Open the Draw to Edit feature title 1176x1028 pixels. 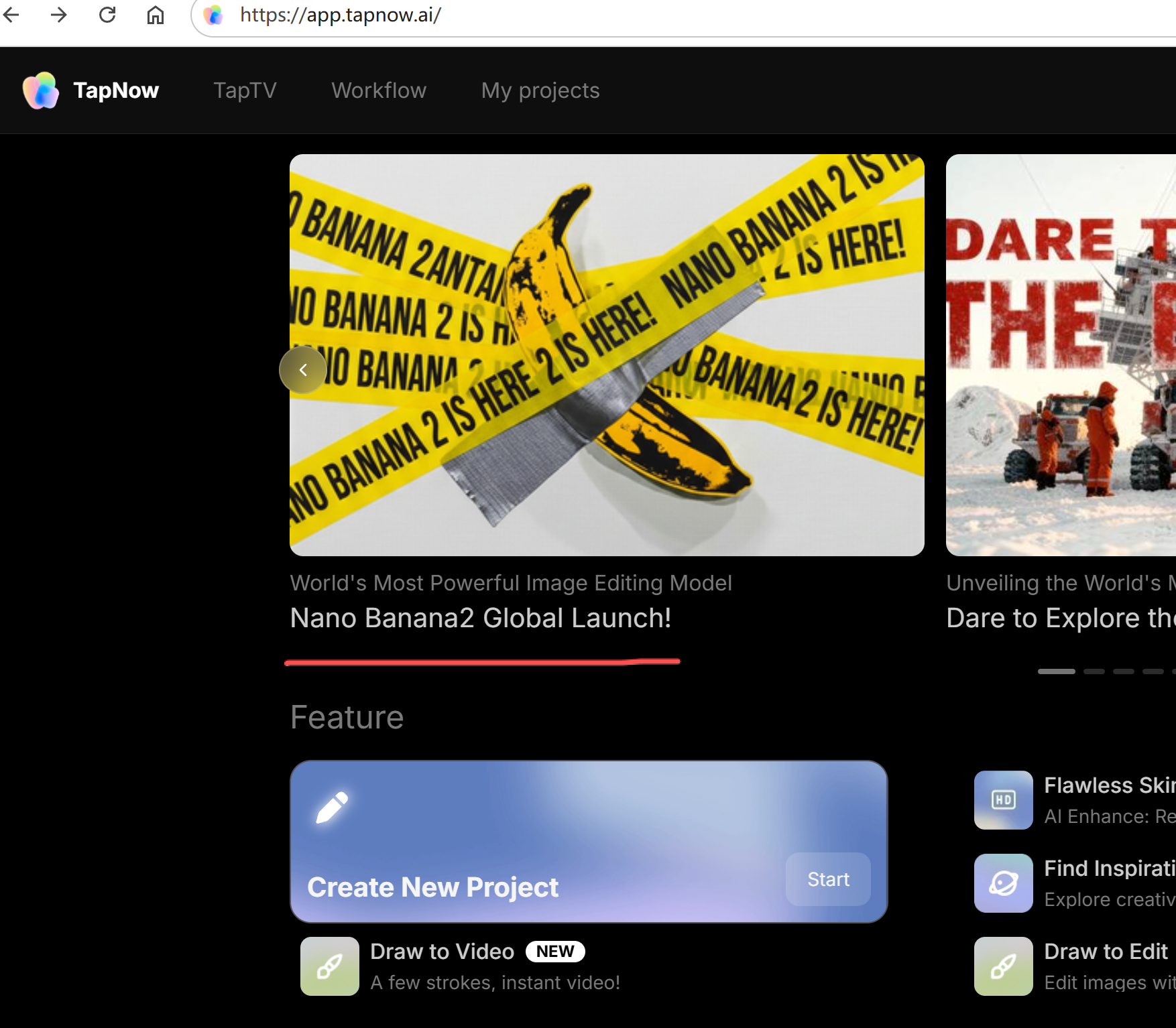click(1106, 952)
